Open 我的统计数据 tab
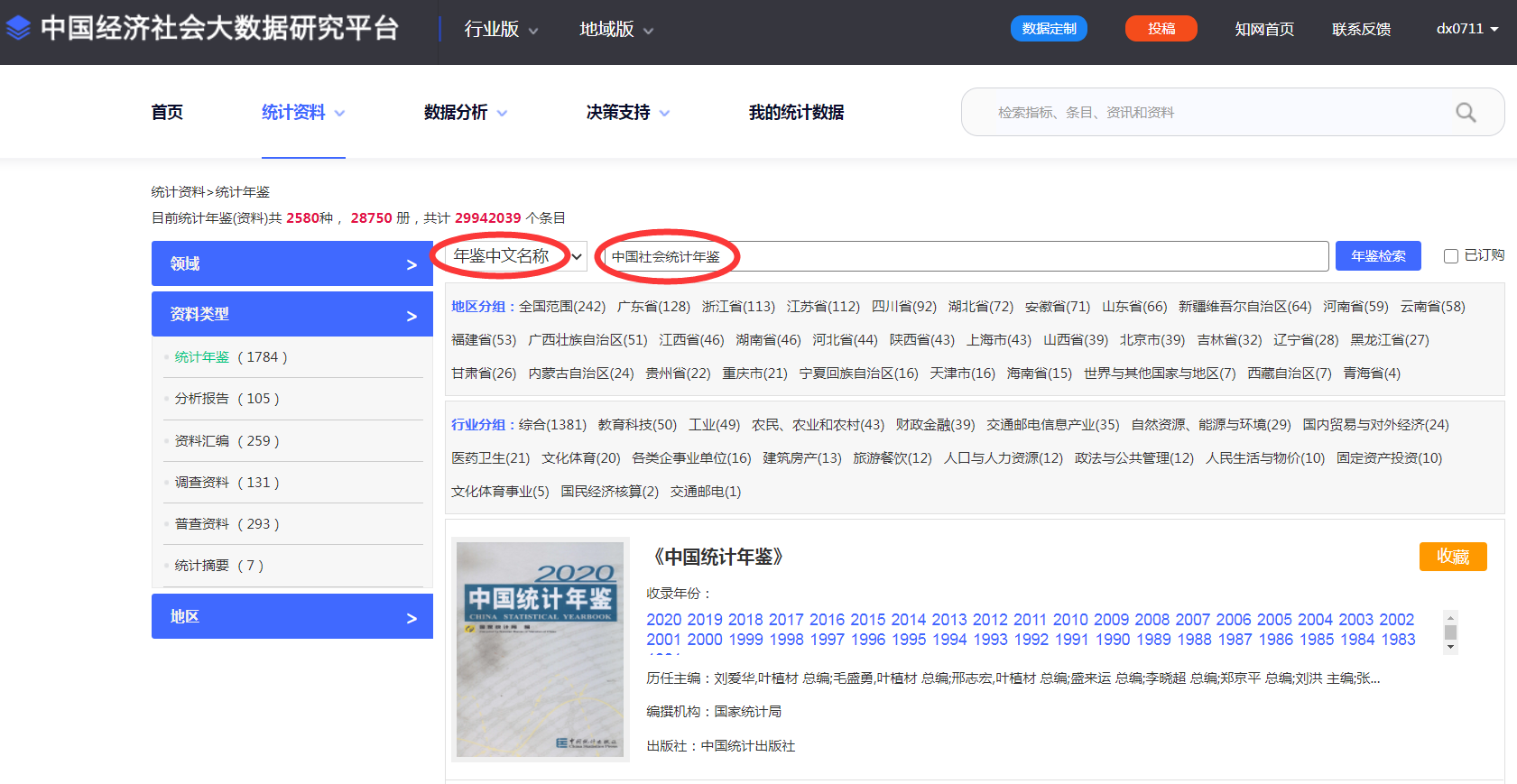The image size is (1517, 784). click(796, 112)
